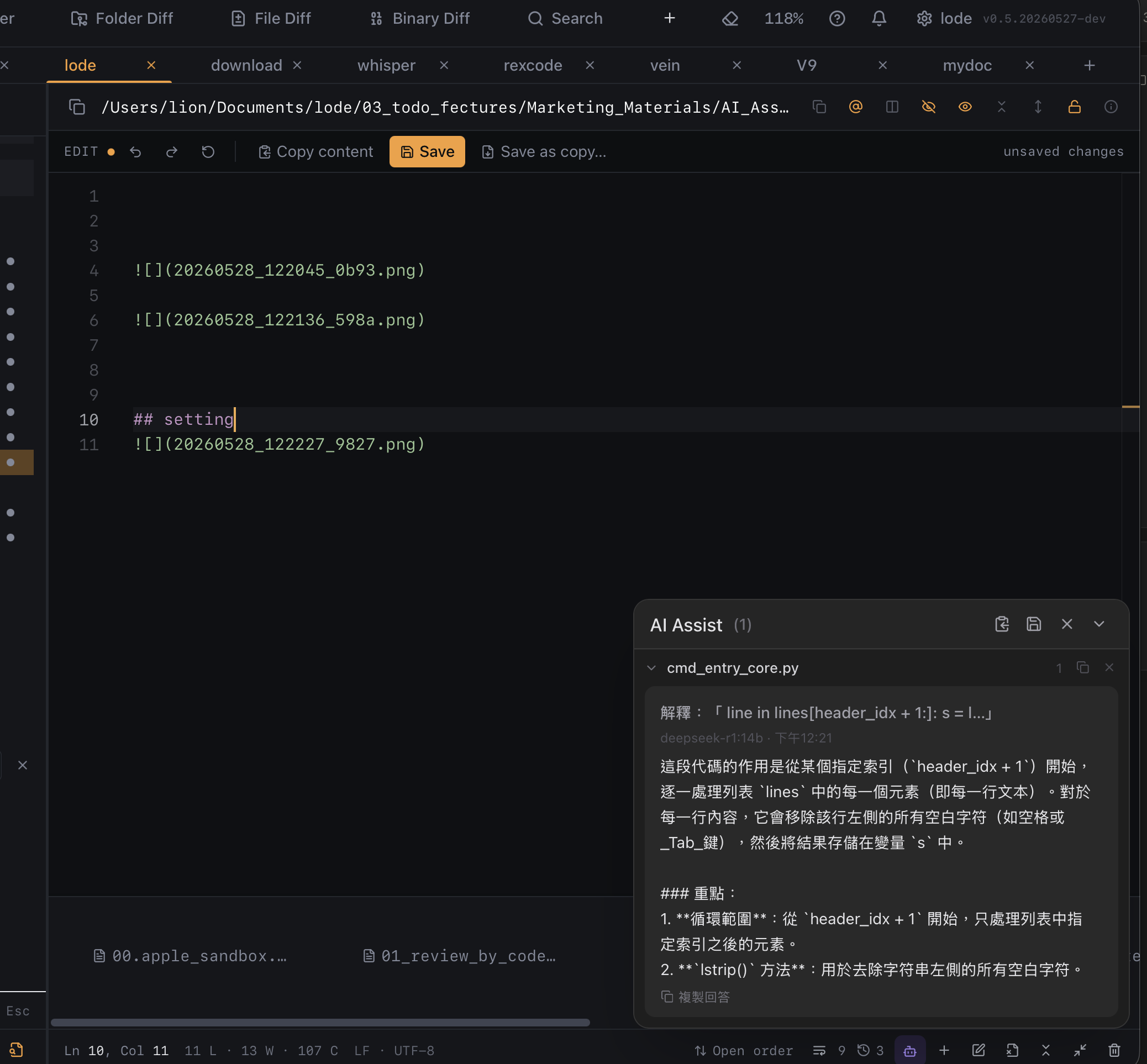Toggle the crossed-out eye hidden icon

coord(928,107)
